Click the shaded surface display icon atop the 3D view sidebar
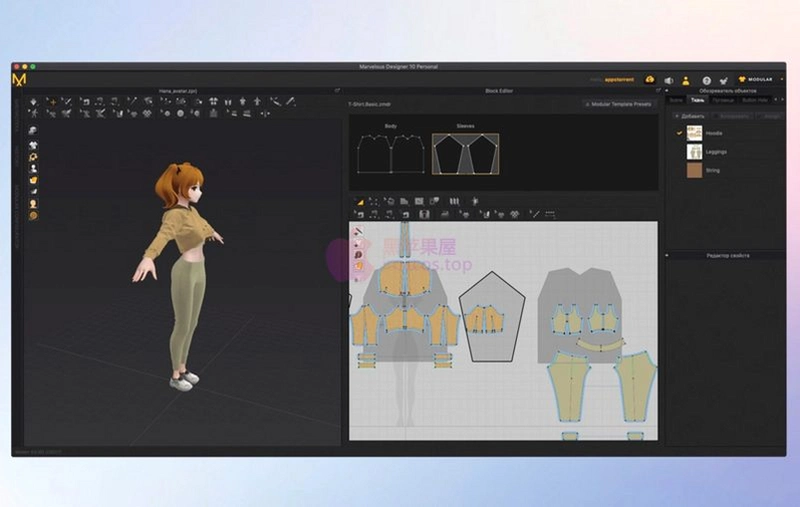 tap(33, 131)
